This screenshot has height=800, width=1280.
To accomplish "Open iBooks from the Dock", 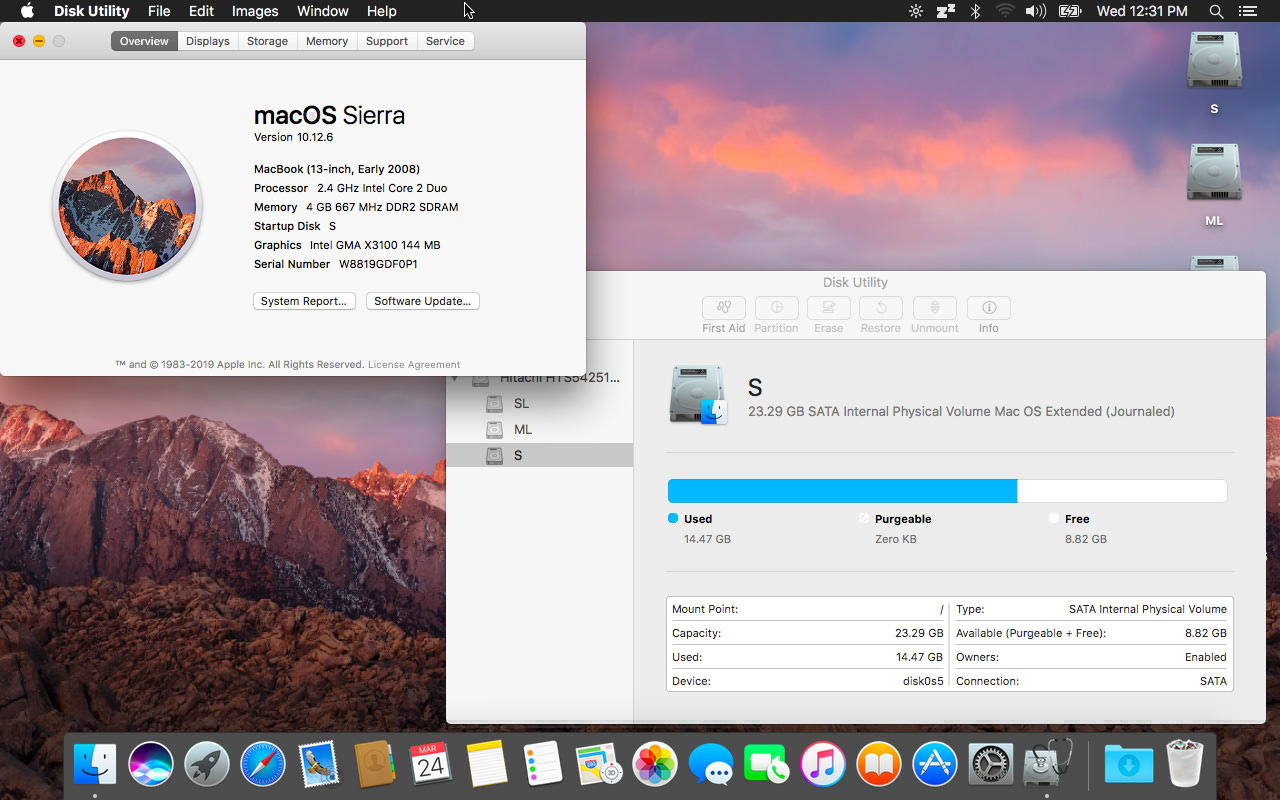I will click(879, 764).
